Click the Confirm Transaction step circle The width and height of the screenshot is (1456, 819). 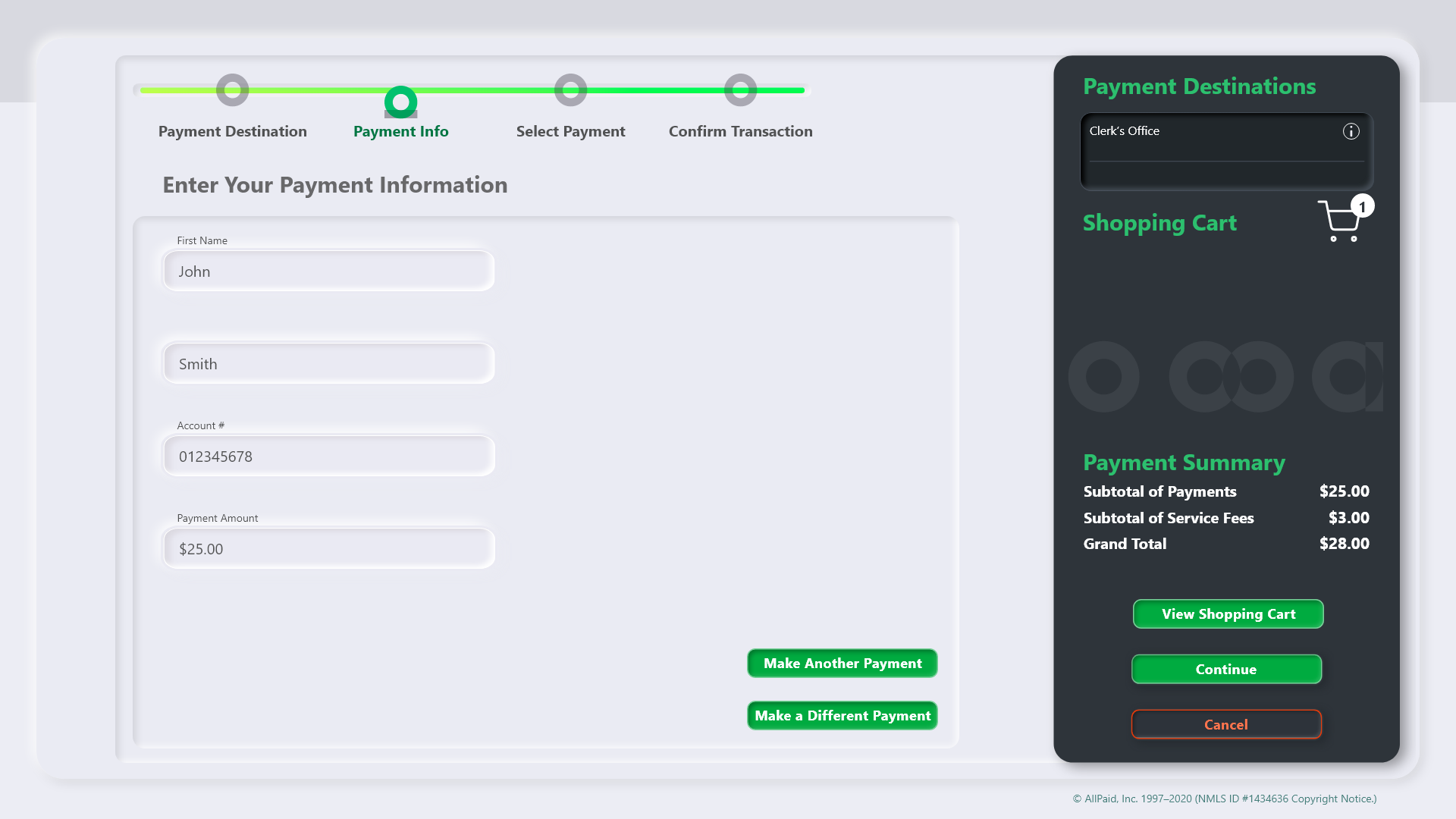(x=740, y=90)
